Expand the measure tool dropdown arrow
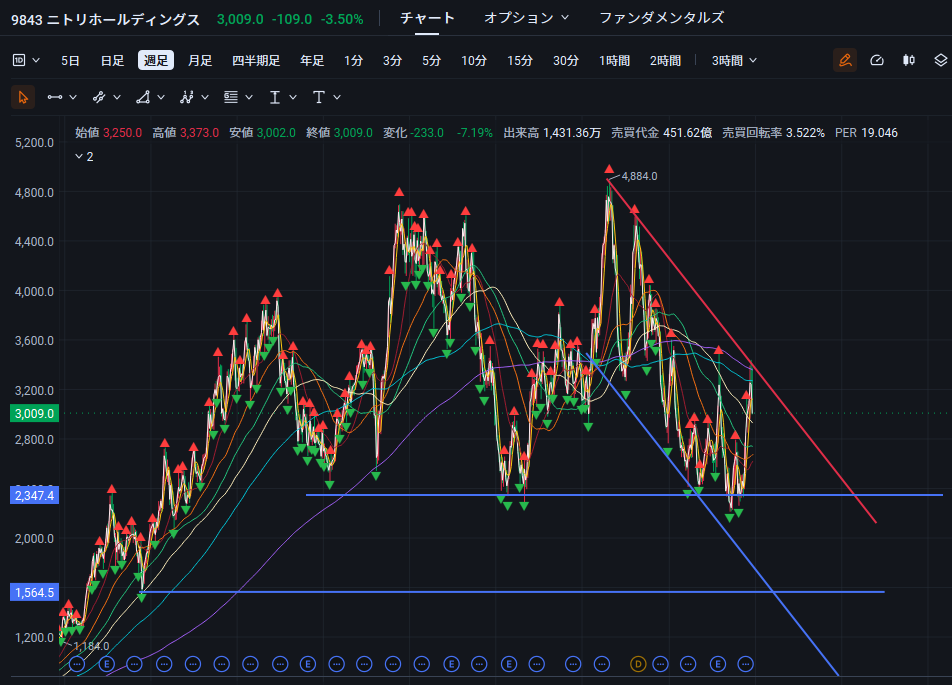The width and height of the screenshot is (952, 685). (x=293, y=97)
